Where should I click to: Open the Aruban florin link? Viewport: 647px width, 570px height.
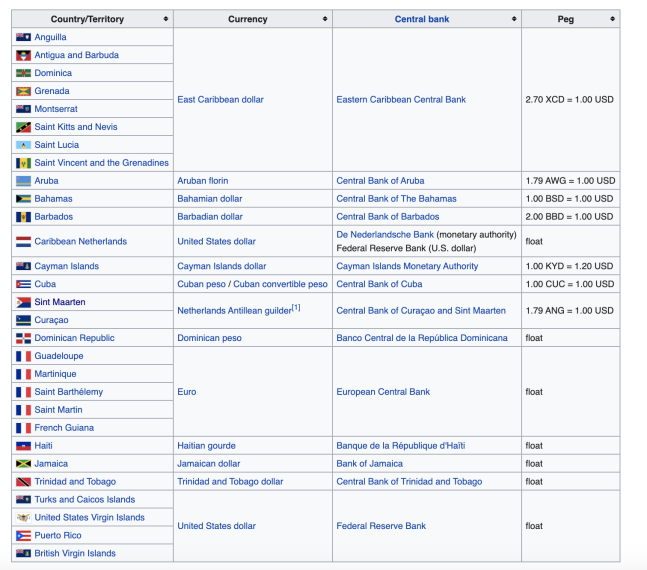(203, 181)
